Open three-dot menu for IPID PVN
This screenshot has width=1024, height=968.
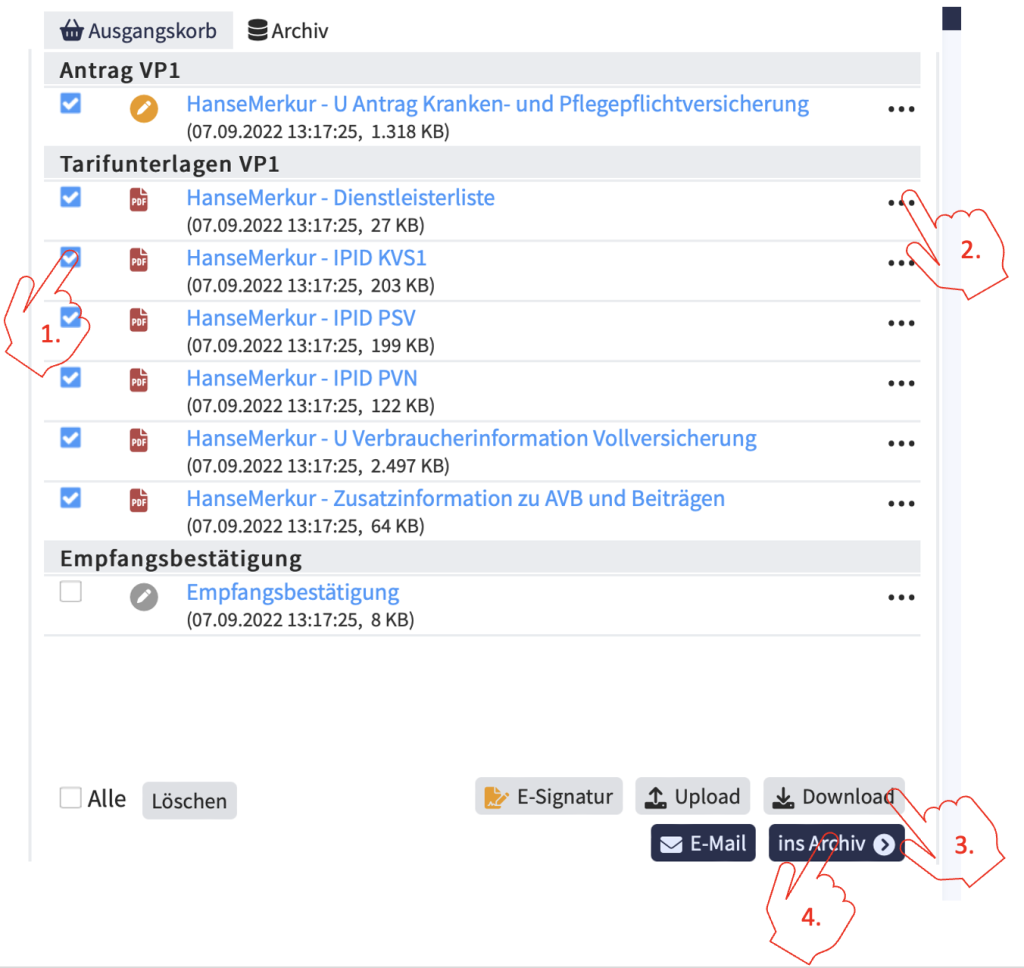point(901,383)
